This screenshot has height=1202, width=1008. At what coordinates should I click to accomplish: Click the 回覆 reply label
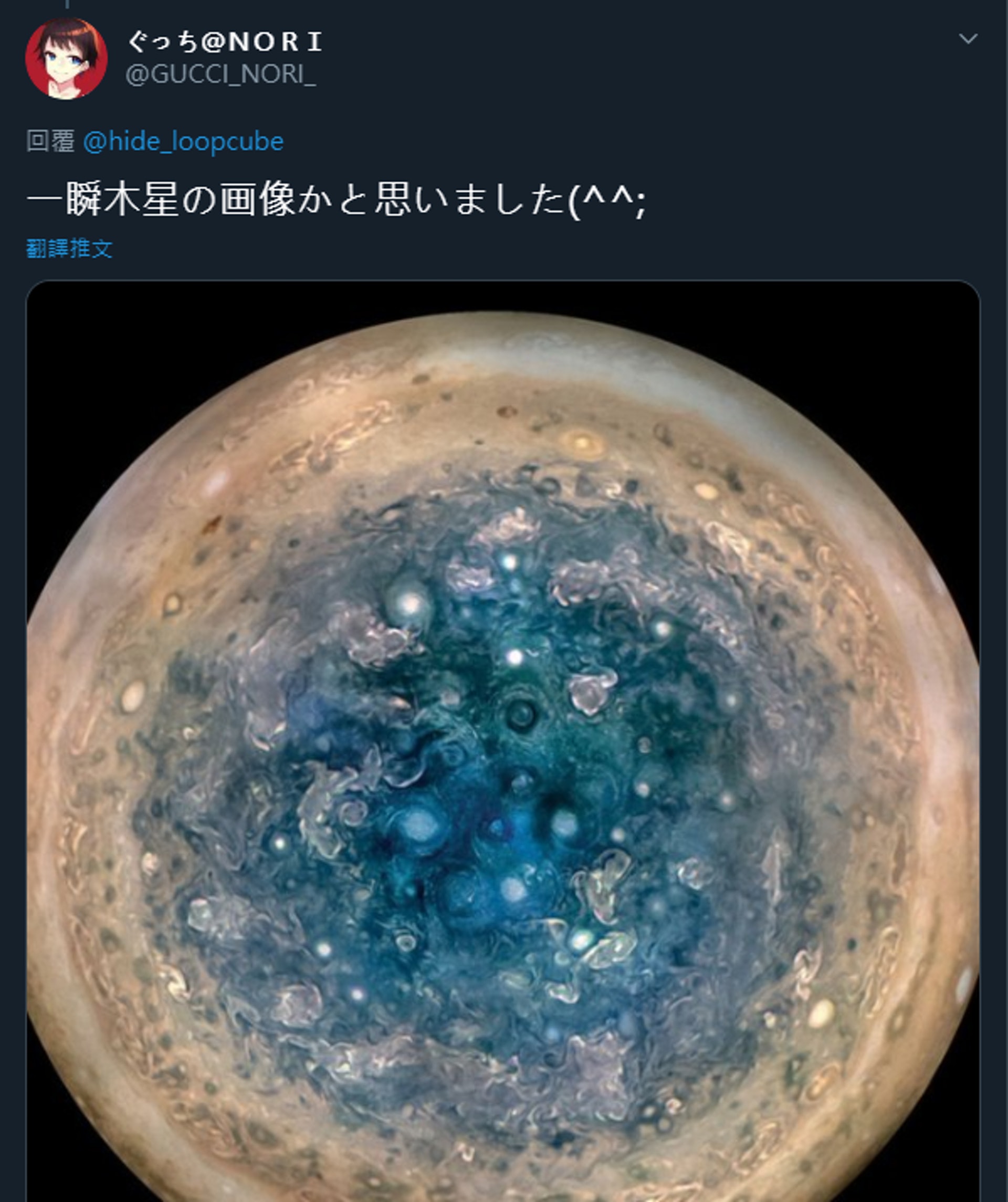pyautogui.click(x=50, y=141)
